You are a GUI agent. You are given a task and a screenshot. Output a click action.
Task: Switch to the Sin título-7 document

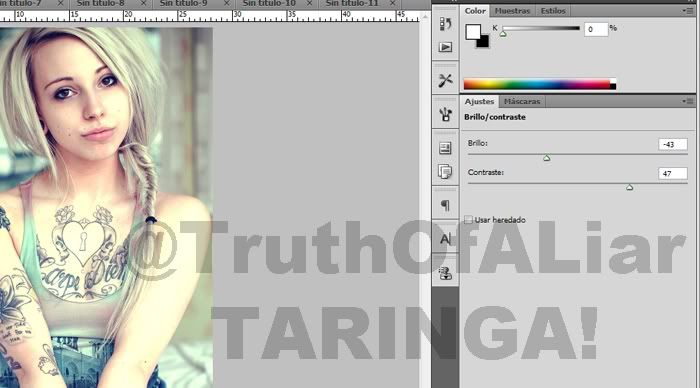21,4
